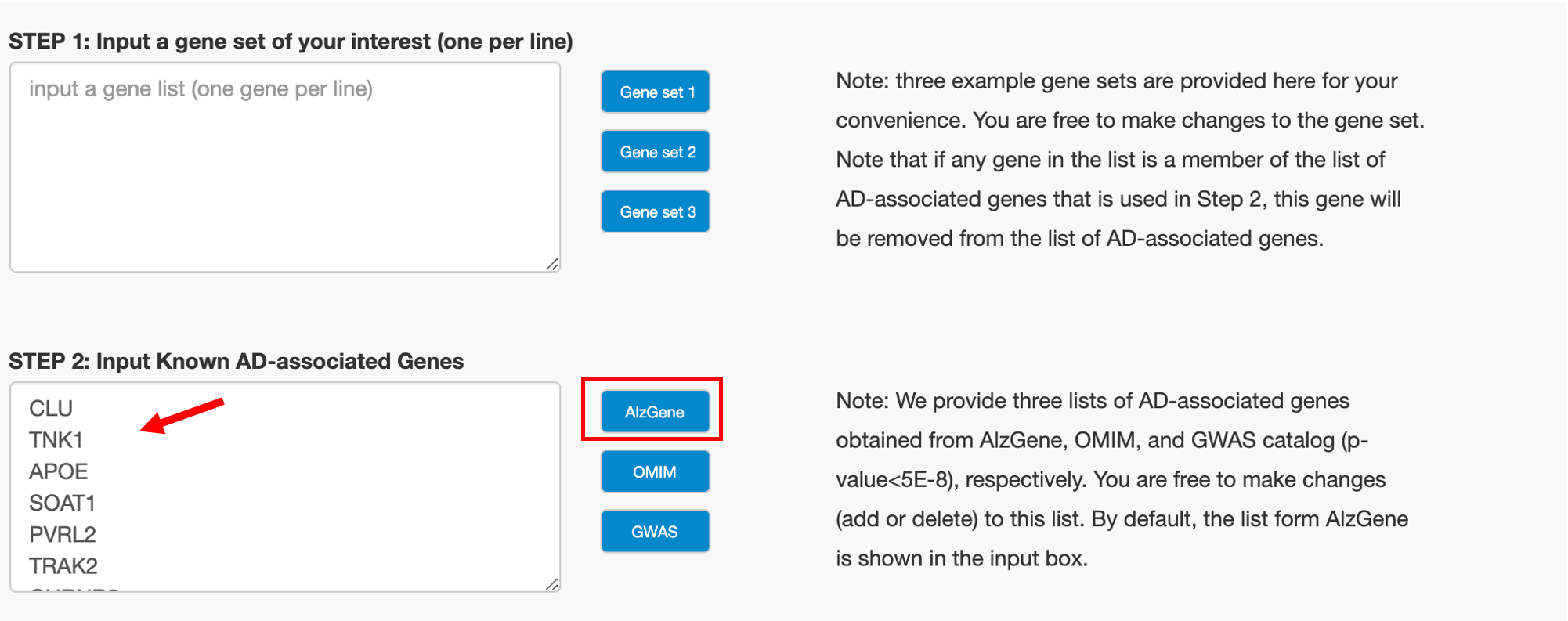
Task: Select the Gene set 3 example
Action: [x=656, y=211]
